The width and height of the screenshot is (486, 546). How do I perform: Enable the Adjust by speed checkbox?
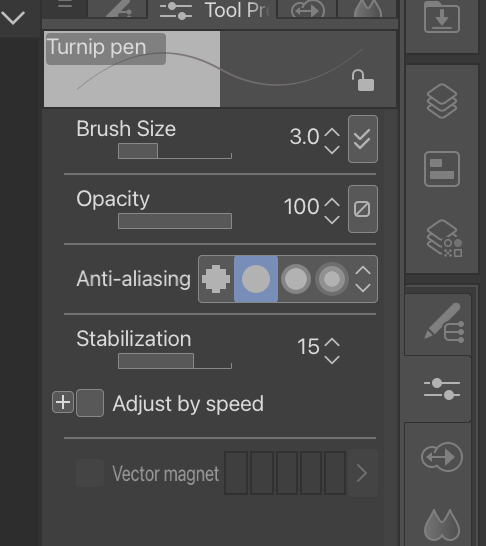[x=90, y=403]
